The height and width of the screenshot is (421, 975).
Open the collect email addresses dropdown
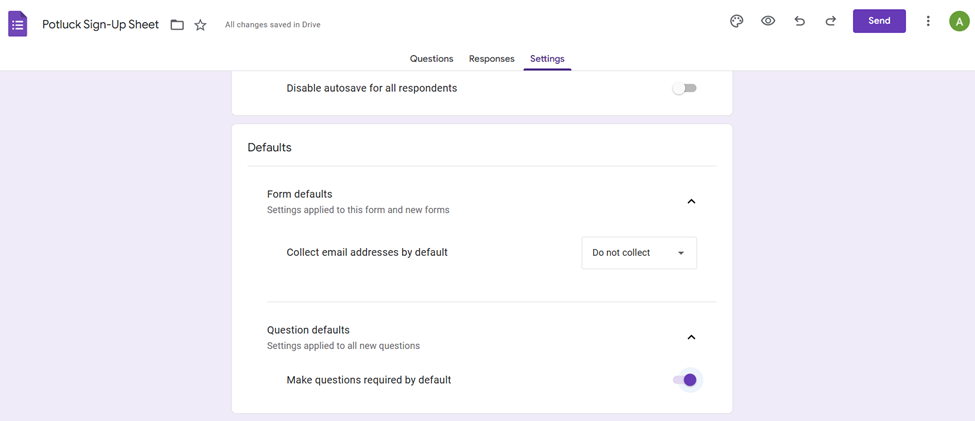pos(639,253)
